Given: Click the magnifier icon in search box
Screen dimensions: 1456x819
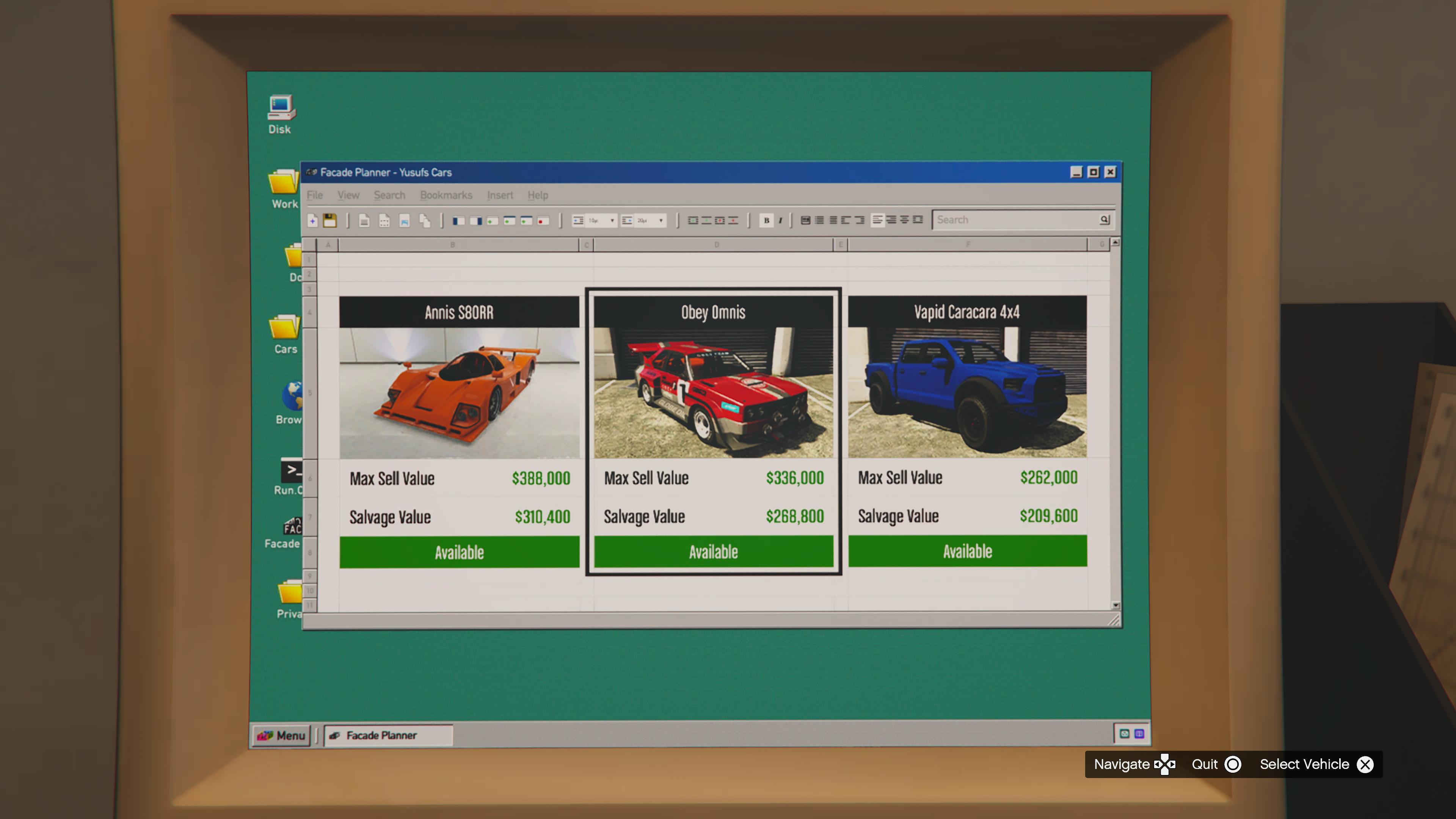Looking at the screenshot, I should [x=1105, y=219].
